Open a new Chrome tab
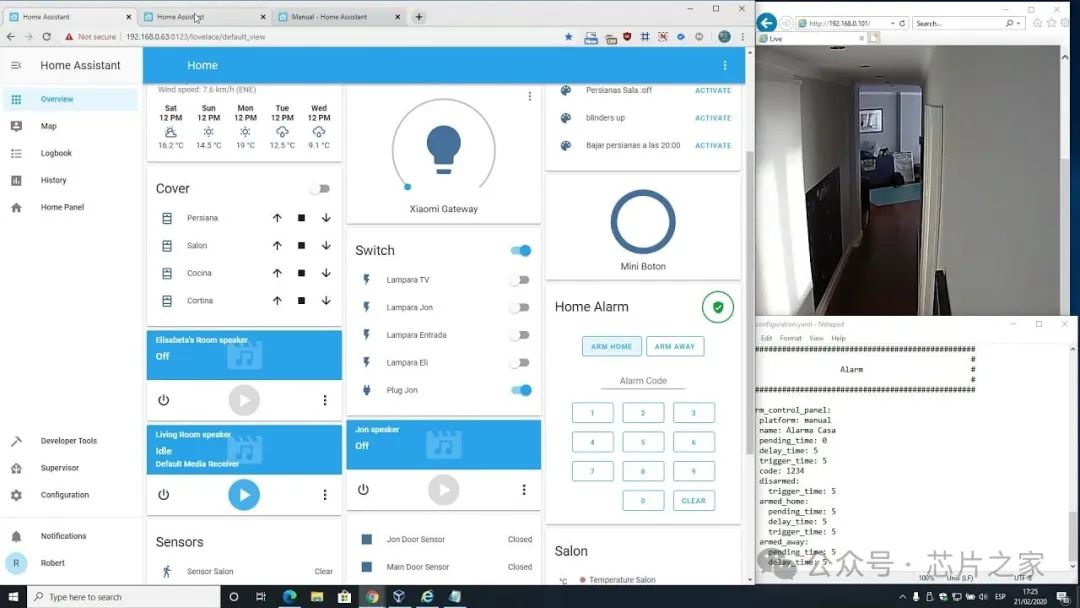The image size is (1080, 608). click(419, 17)
